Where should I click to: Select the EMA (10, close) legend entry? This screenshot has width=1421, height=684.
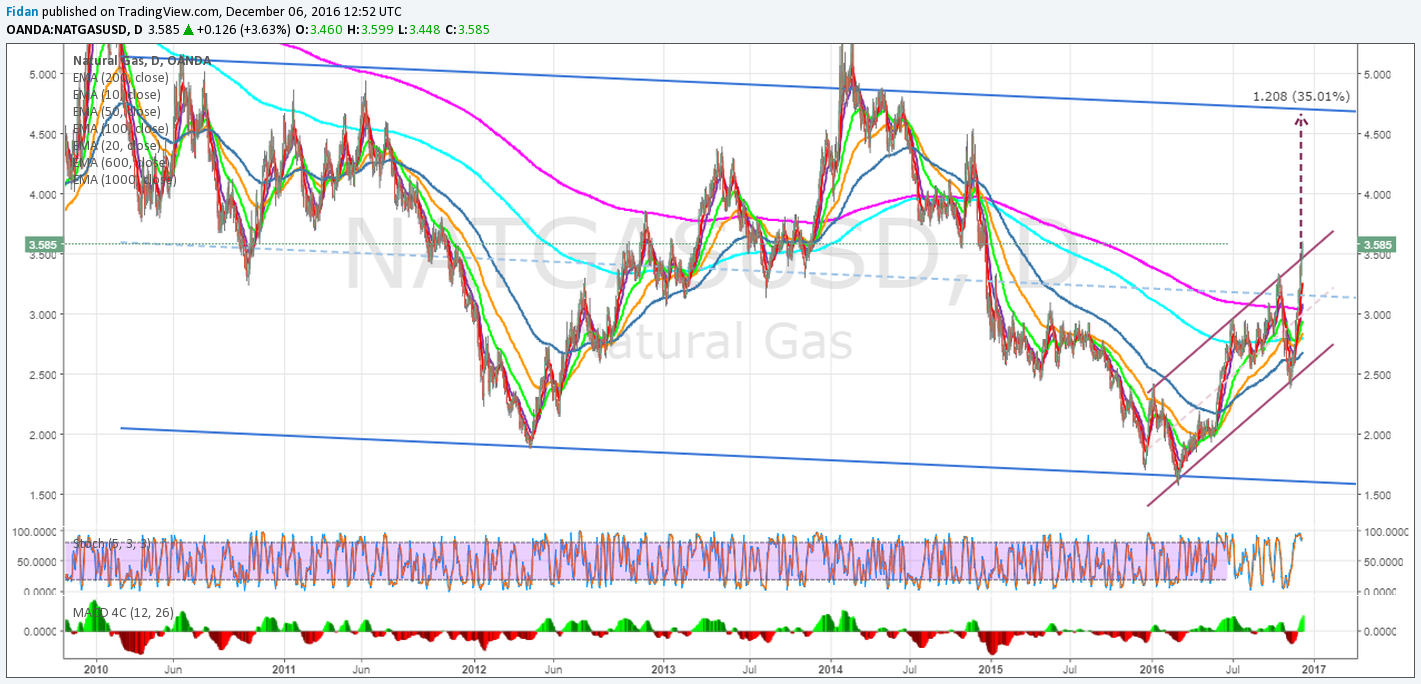click(117, 95)
